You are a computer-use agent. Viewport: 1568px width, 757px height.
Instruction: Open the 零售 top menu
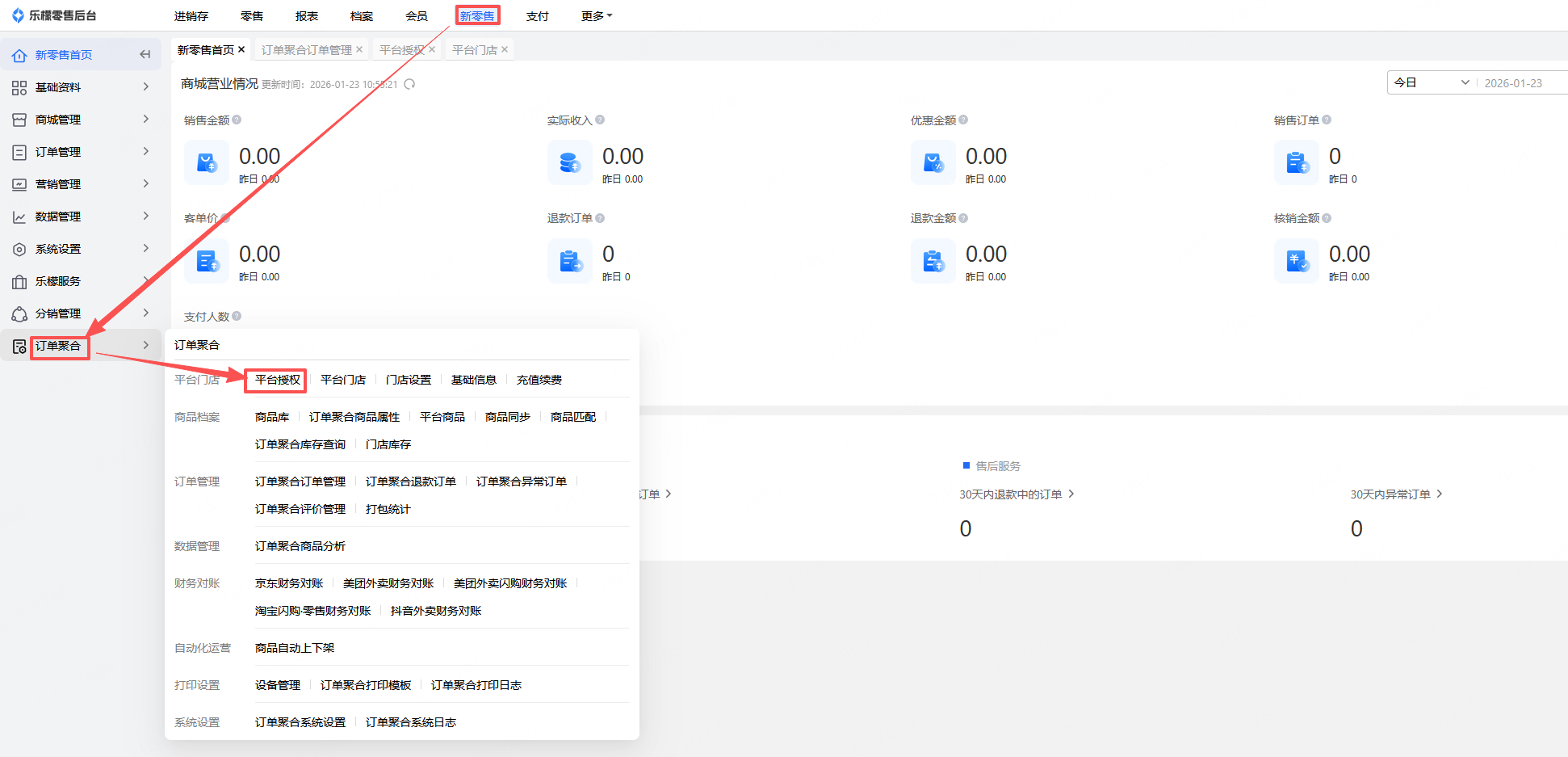pyautogui.click(x=252, y=16)
